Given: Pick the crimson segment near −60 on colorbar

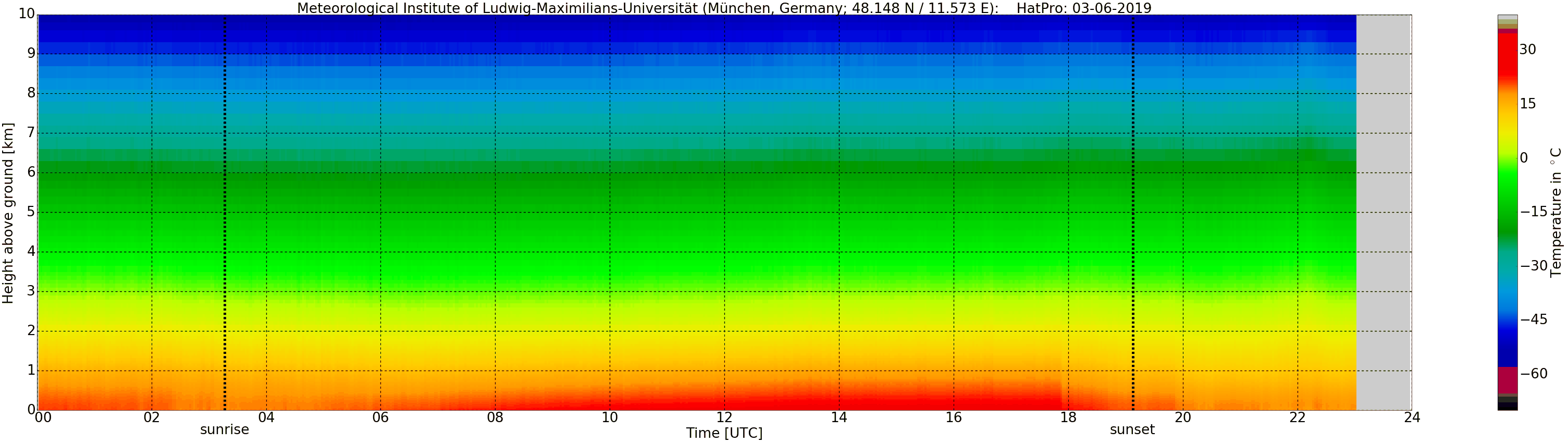Looking at the screenshot, I should pyautogui.click(x=1507, y=380).
